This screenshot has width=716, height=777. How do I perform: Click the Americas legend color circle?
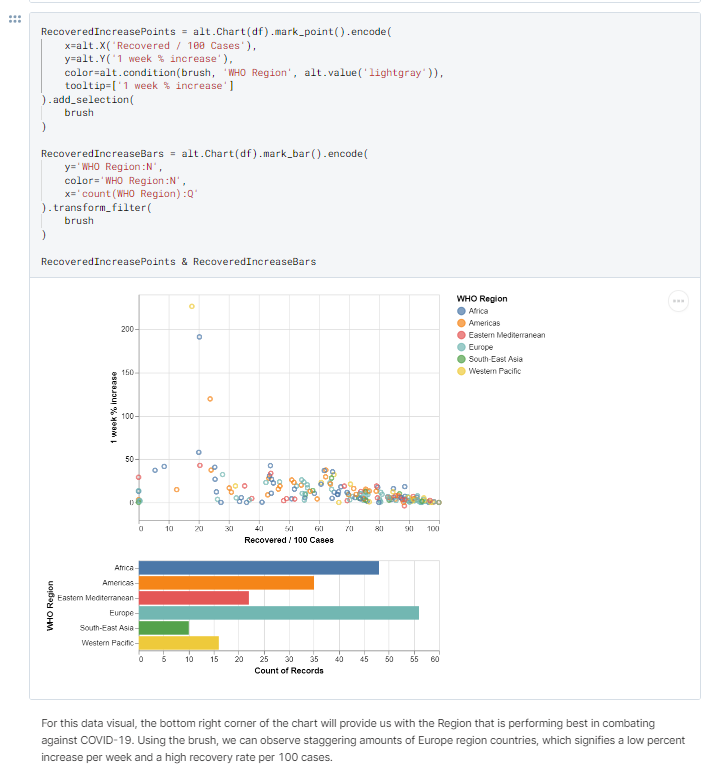click(x=461, y=323)
